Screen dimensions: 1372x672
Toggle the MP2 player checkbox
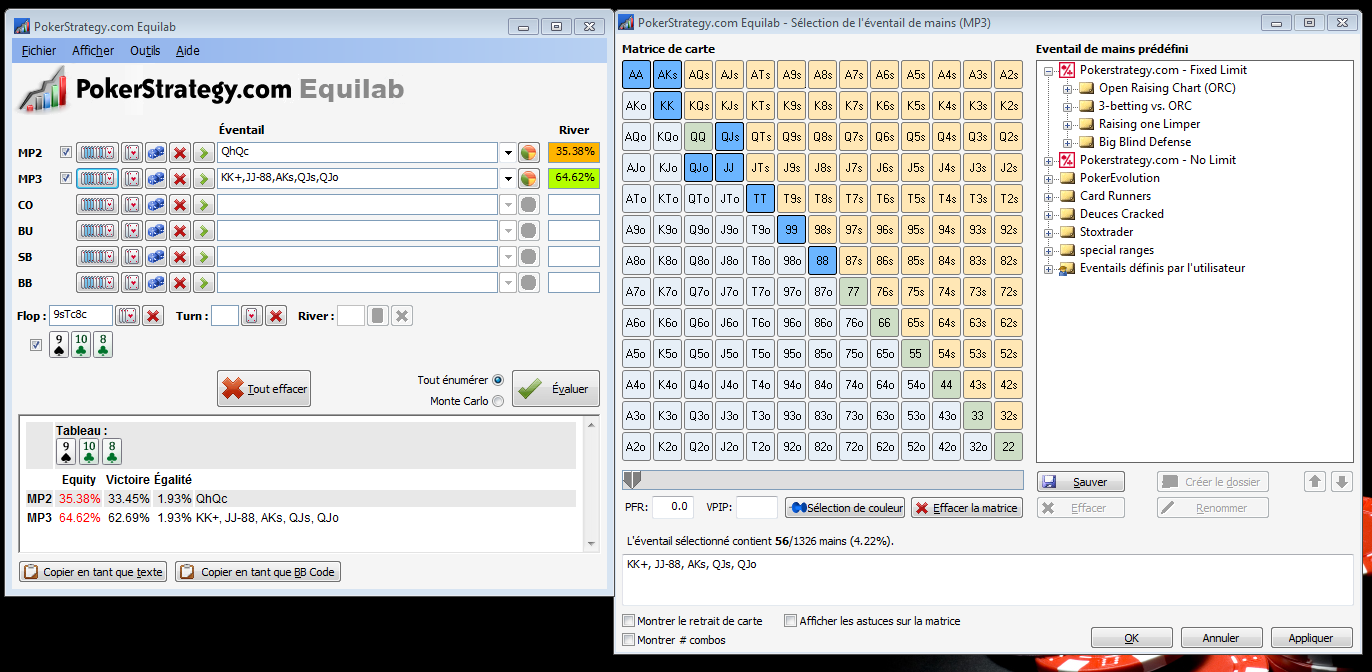(x=66, y=152)
